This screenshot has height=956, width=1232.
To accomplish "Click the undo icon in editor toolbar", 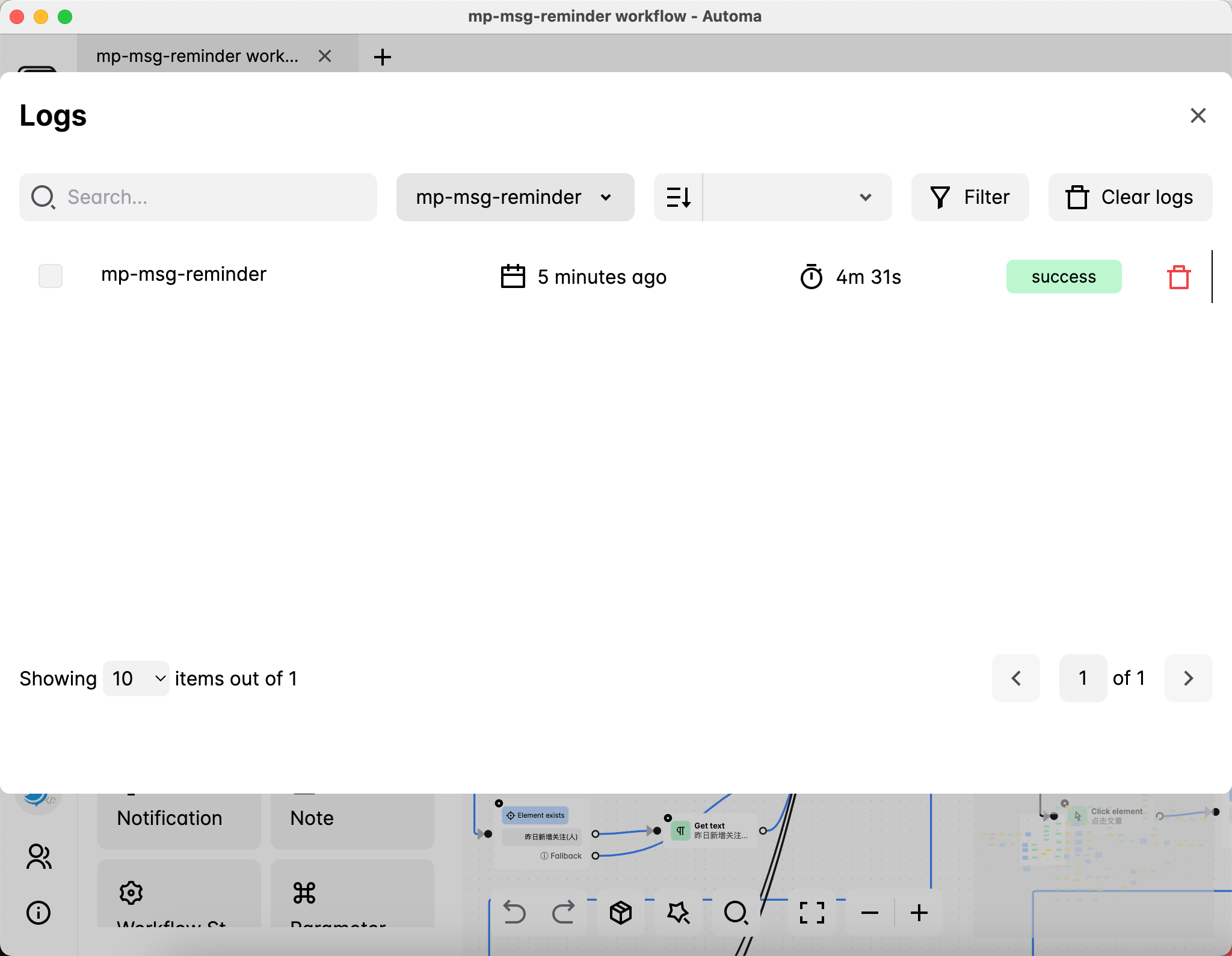I will (514, 913).
